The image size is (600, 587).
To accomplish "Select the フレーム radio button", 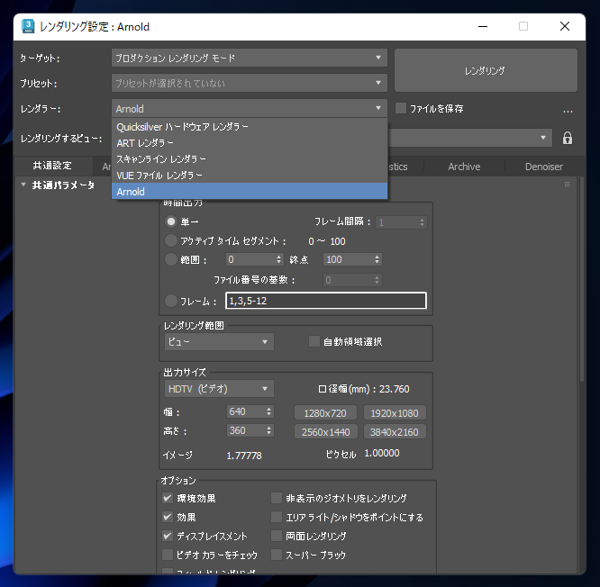I will 171,301.
